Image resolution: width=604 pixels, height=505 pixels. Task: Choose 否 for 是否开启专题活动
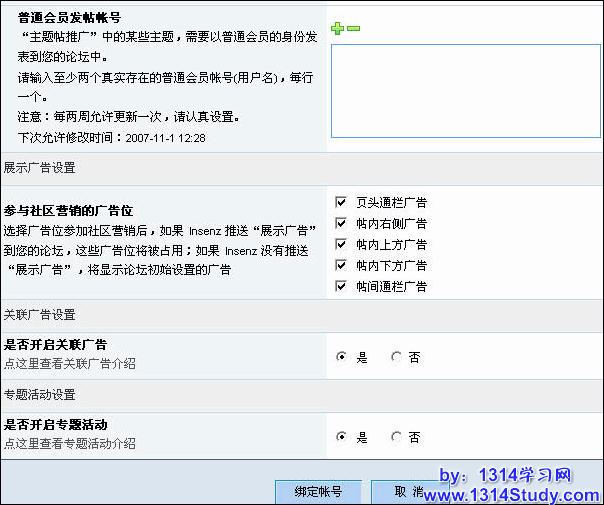[396, 437]
